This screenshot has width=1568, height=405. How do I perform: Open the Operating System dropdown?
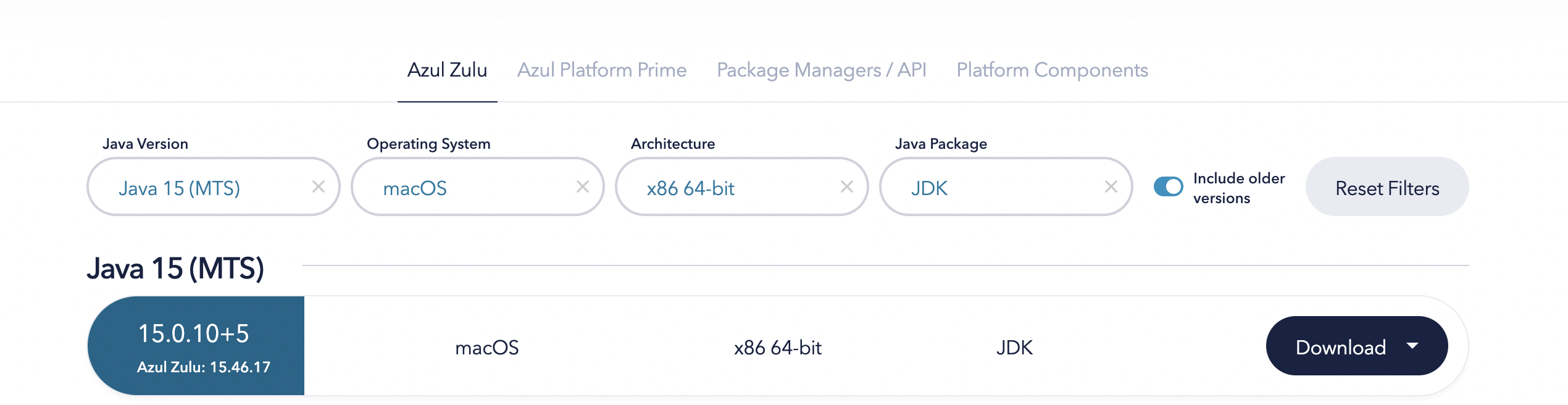(478, 186)
